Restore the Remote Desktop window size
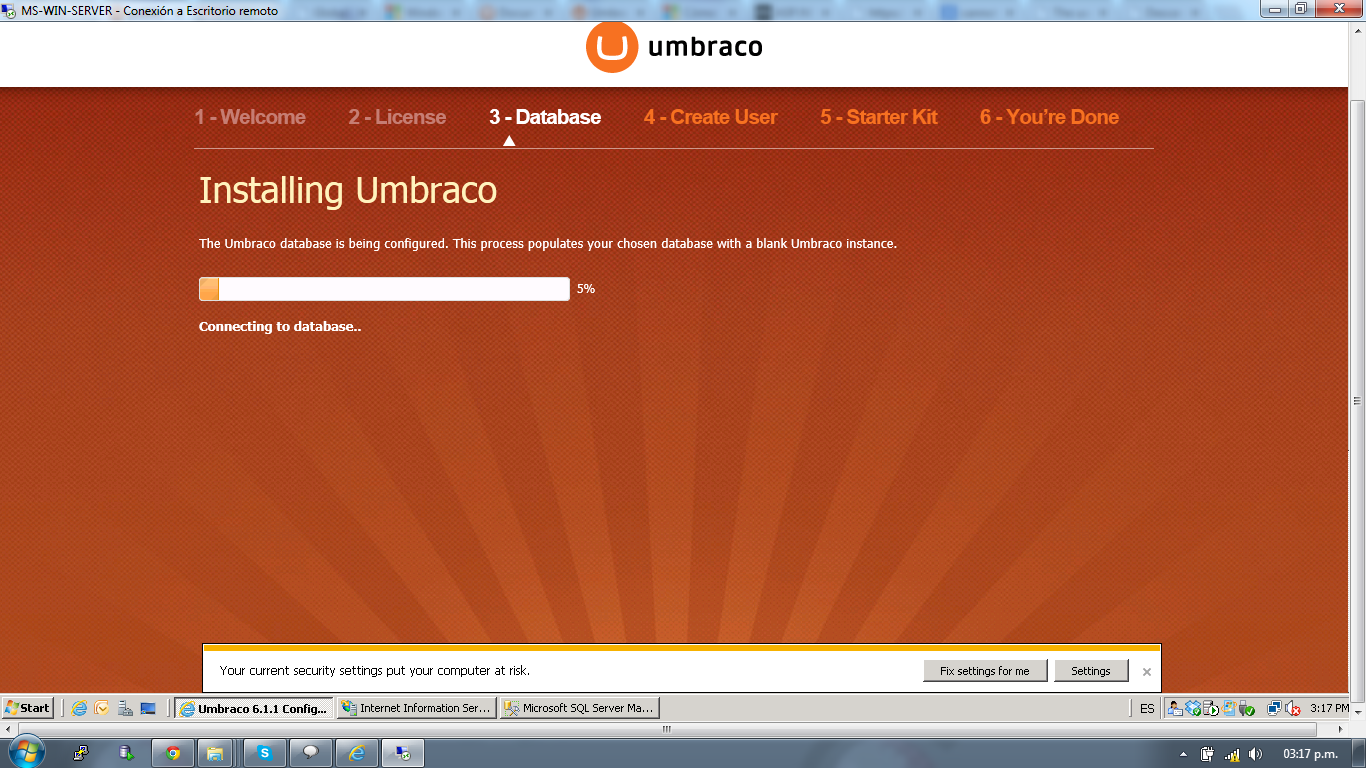The width and height of the screenshot is (1366, 768). [x=1301, y=9]
